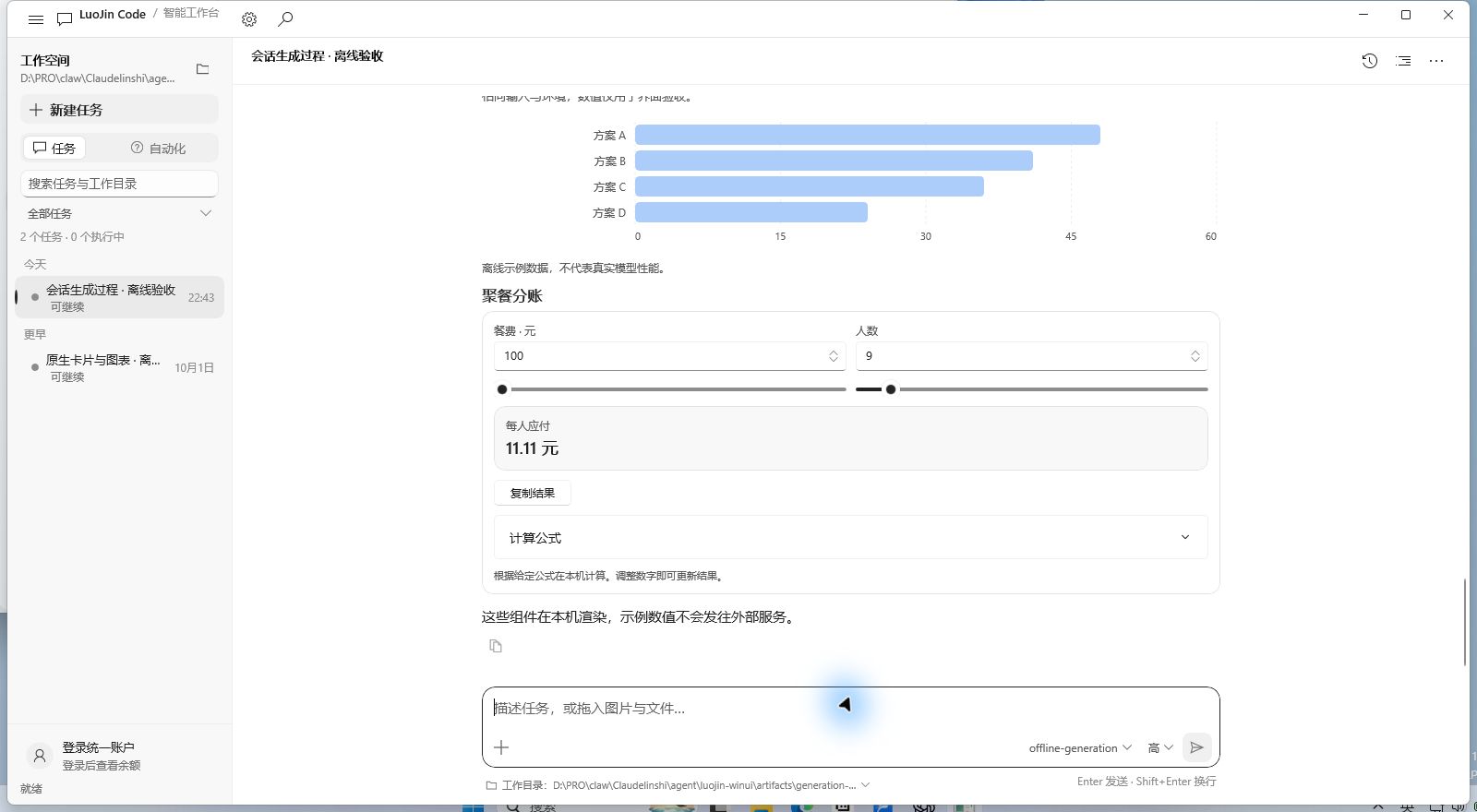The image size is (1477, 812).
Task: Click the 方案 D chart bar
Action: 751,212
